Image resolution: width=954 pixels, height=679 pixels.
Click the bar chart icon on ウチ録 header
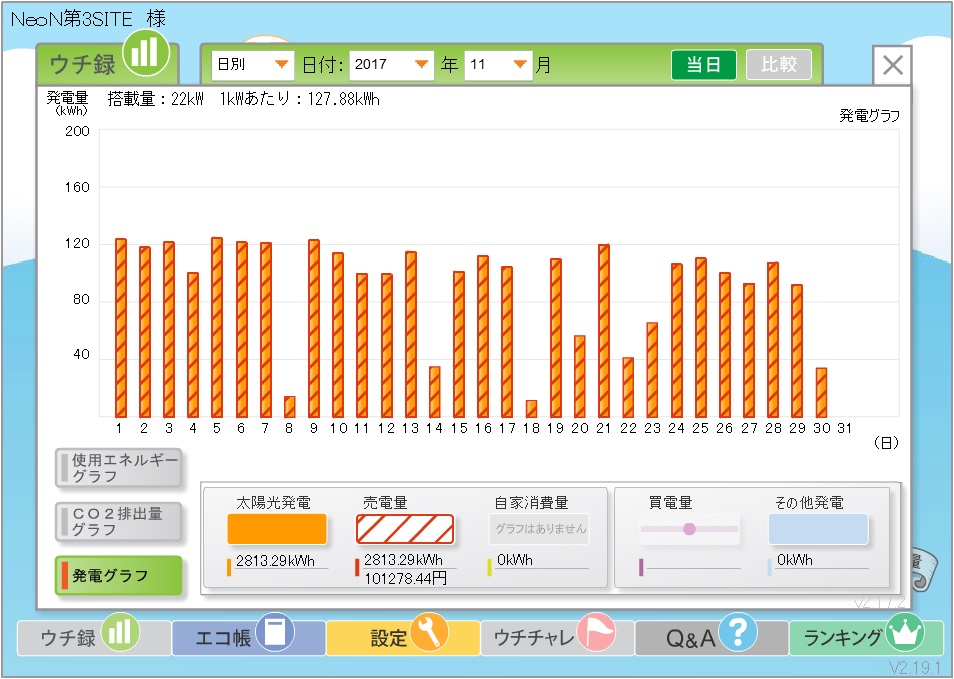point(146,52)
